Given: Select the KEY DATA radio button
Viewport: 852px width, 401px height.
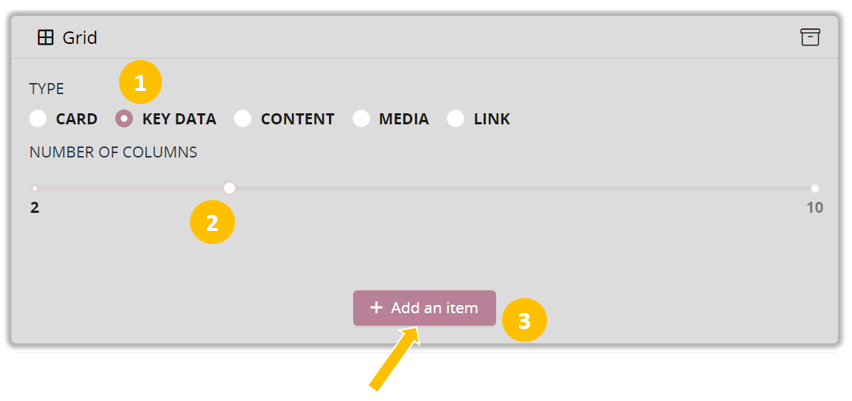Looking at the screenshot, I should [124, 119].
